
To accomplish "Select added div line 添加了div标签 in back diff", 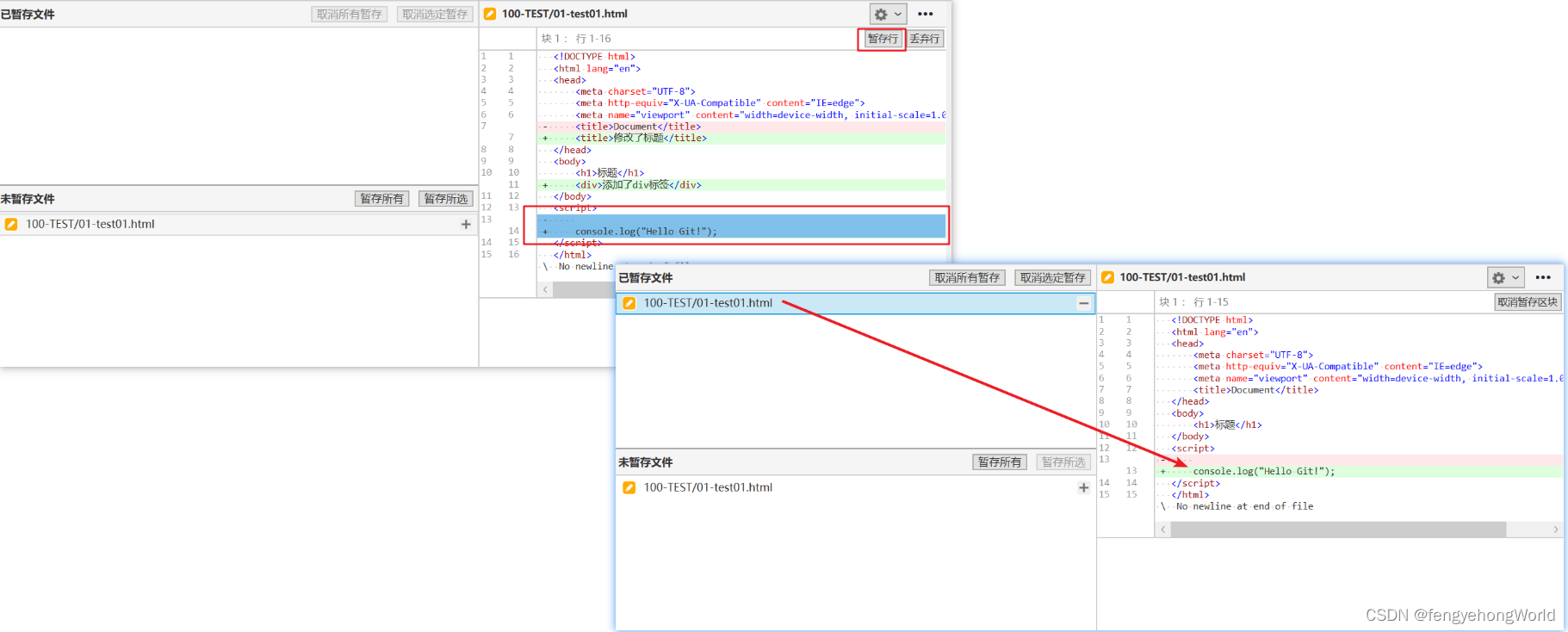I will click(741, 185).
